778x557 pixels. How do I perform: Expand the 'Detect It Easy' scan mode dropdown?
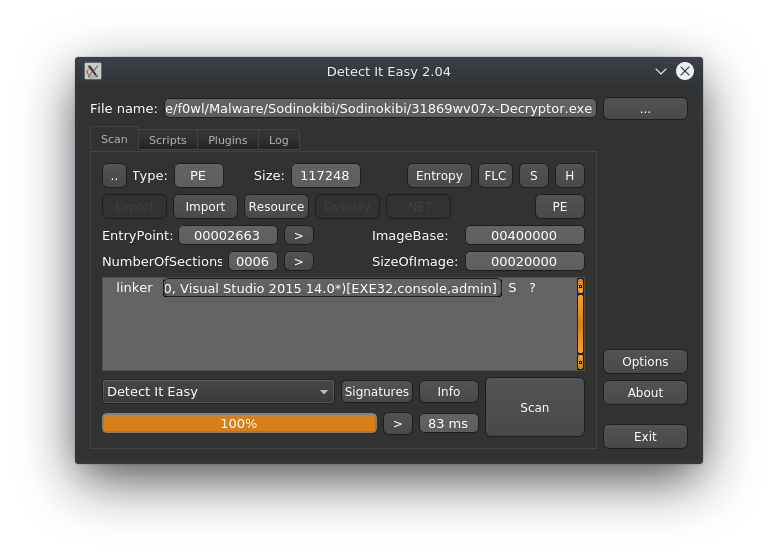[218, 392]
